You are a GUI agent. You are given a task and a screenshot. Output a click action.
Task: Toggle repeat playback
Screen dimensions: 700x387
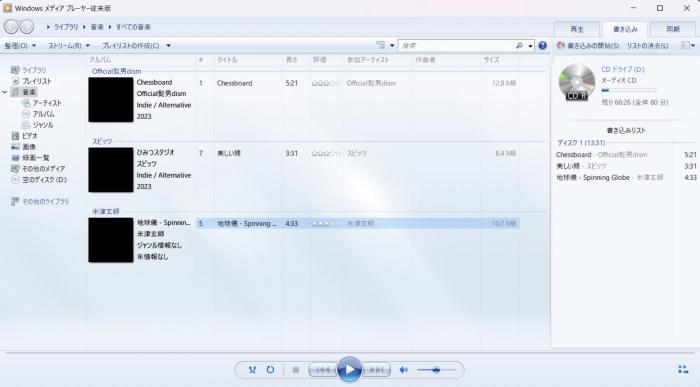(271, 370)
